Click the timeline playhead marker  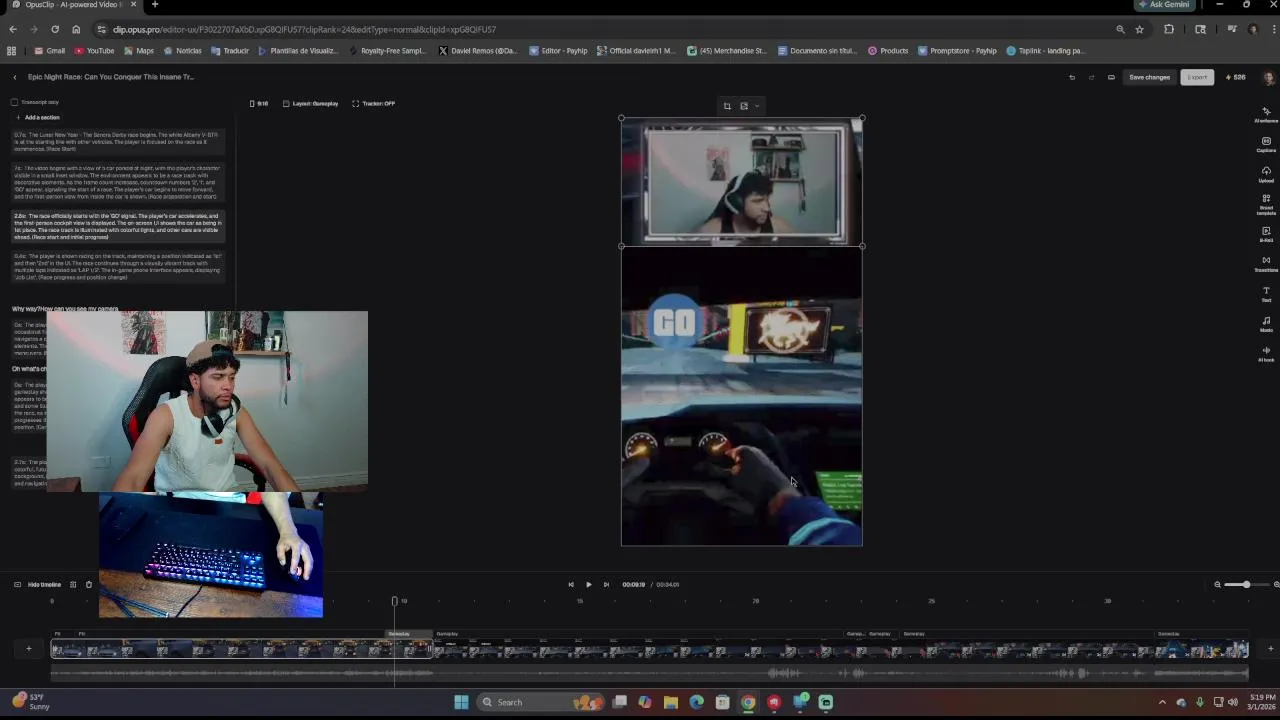point(394,601)
